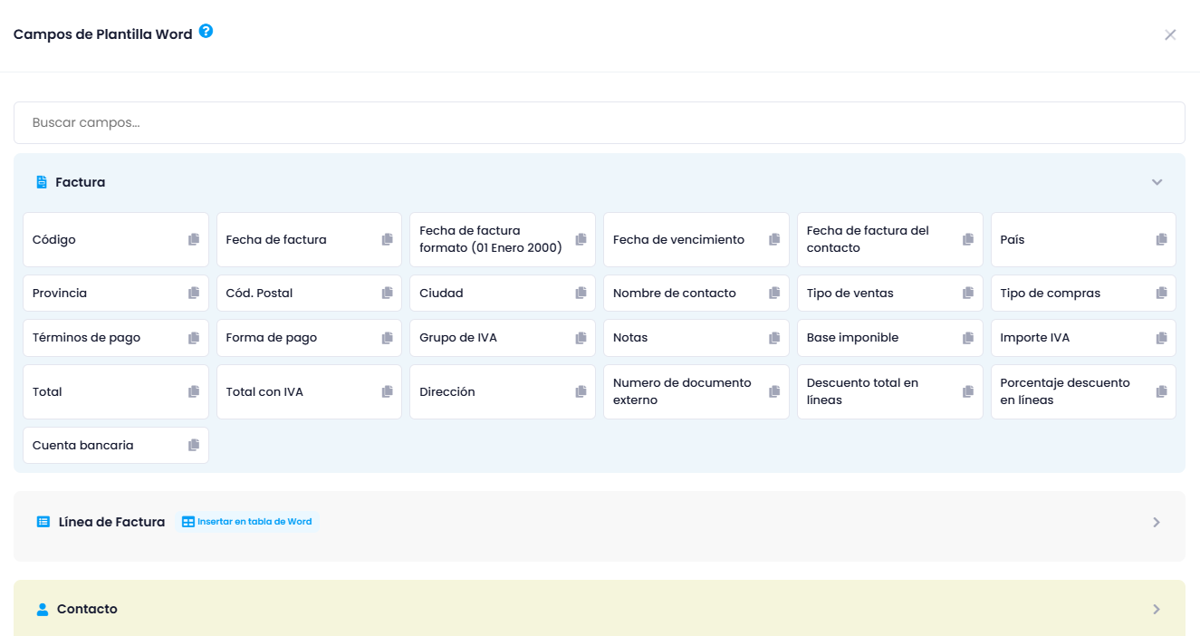Copy the Fecha de vencimiento field

pos(774,240)
